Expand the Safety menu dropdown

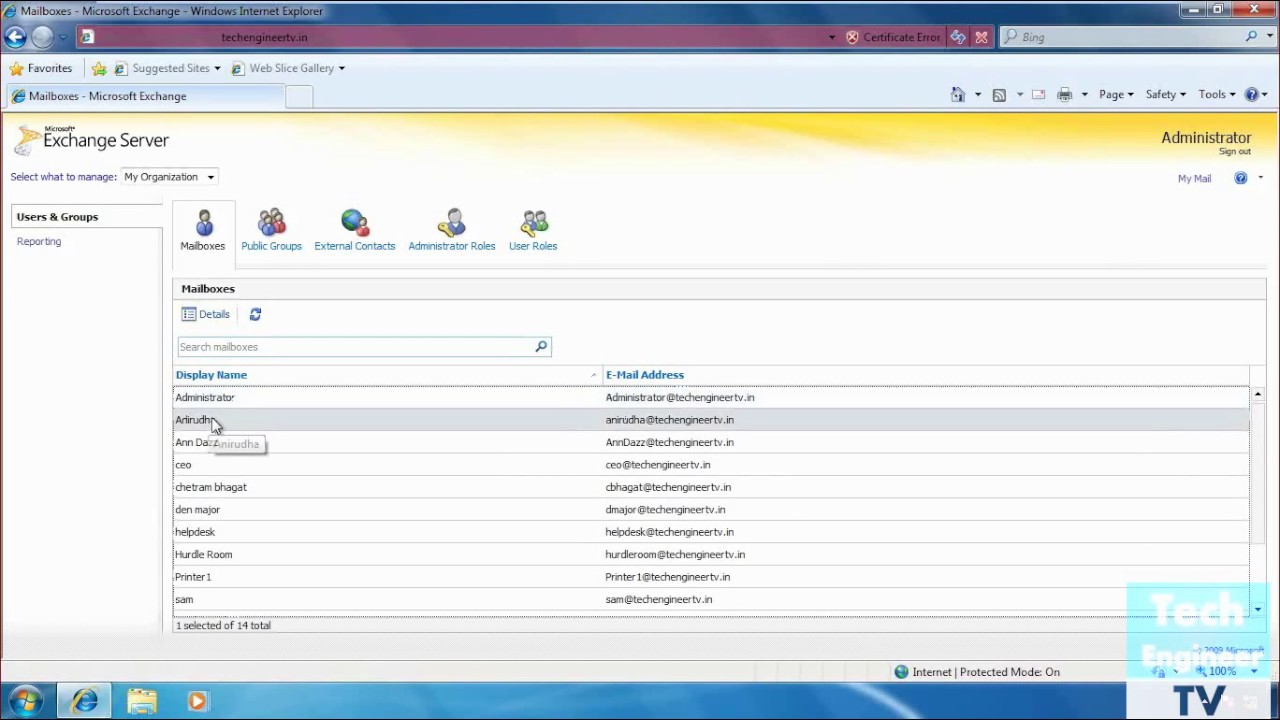1166,94
